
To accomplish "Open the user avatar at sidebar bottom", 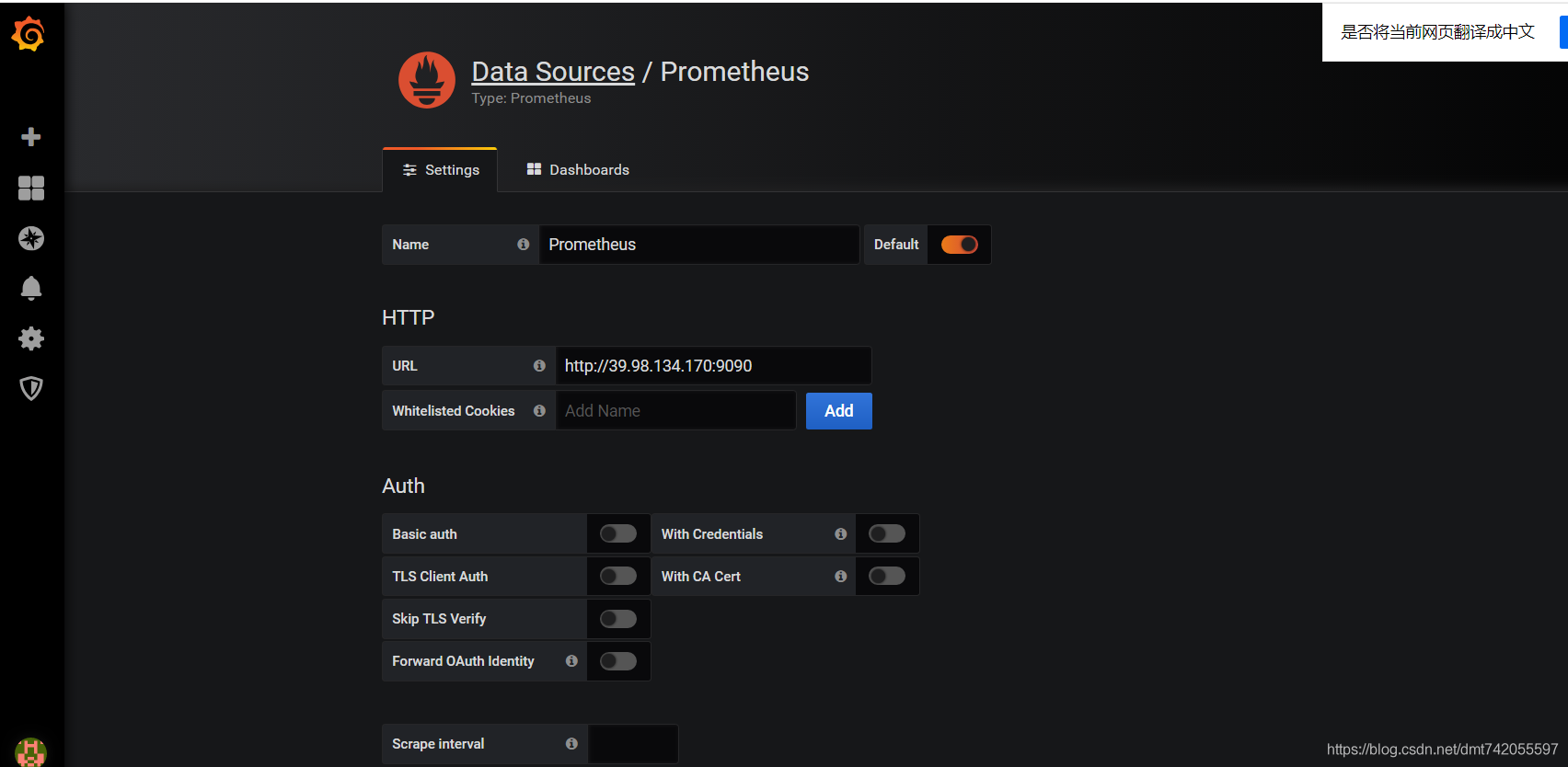I will tap(31, 752).
